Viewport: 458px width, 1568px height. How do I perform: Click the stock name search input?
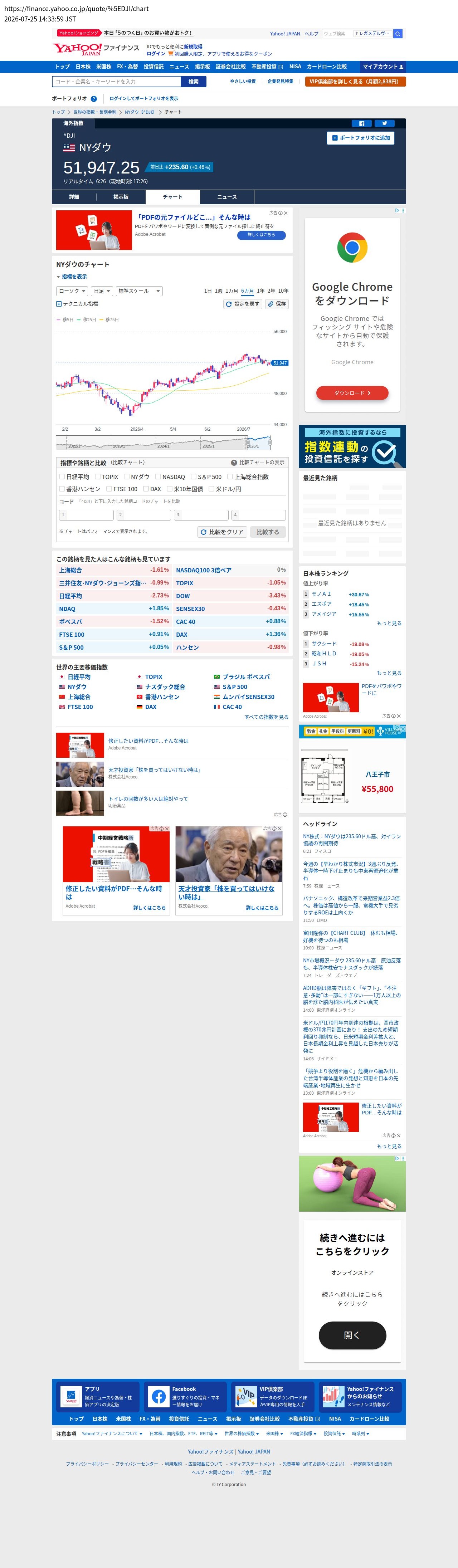pyautogui.click(x=116, y=82)
